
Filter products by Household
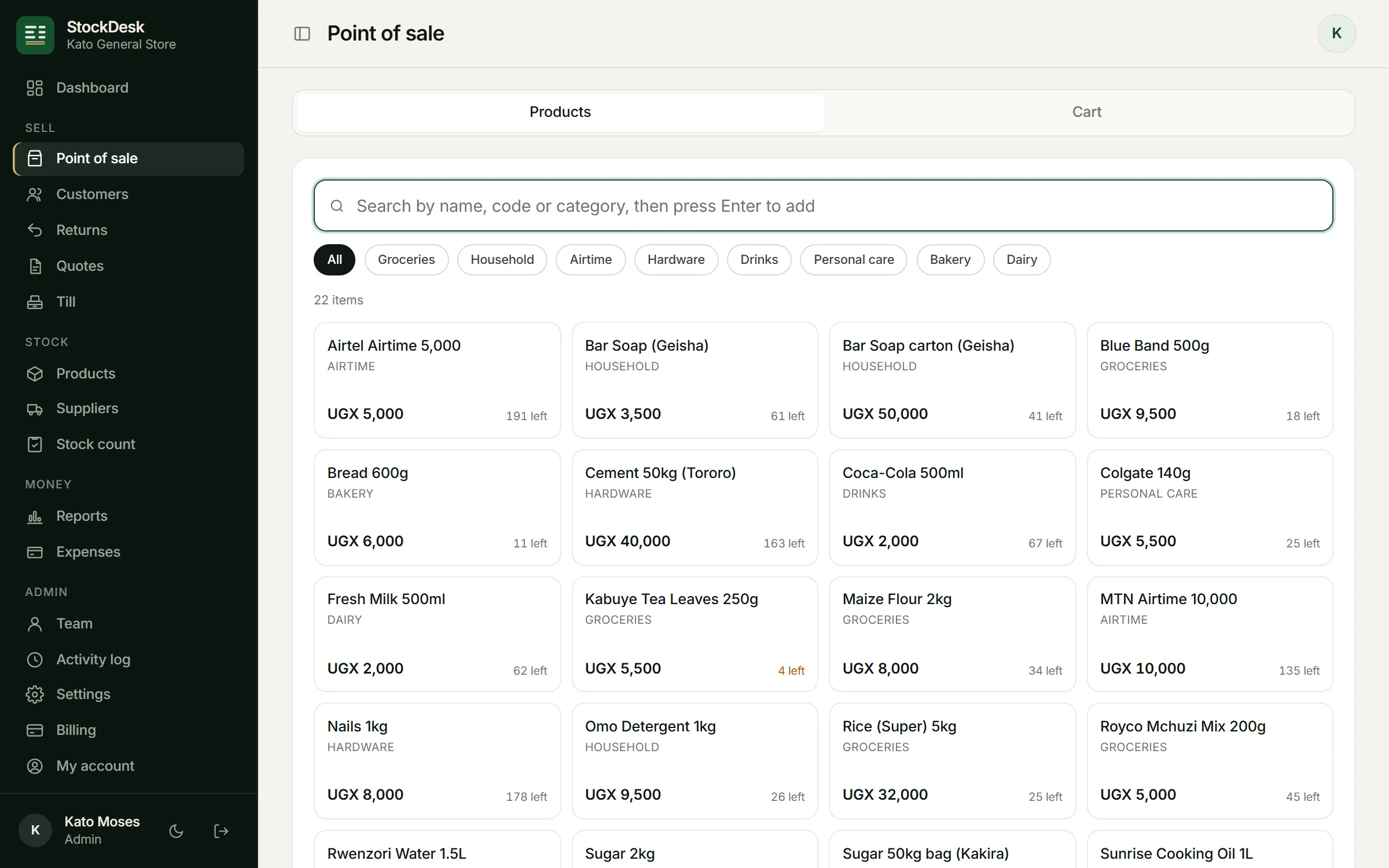pos(502,260)
